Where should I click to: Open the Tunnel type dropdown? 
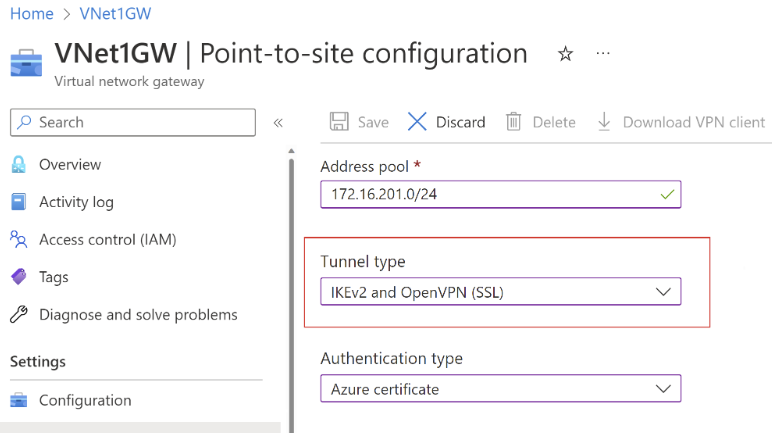tap(501, 292)
